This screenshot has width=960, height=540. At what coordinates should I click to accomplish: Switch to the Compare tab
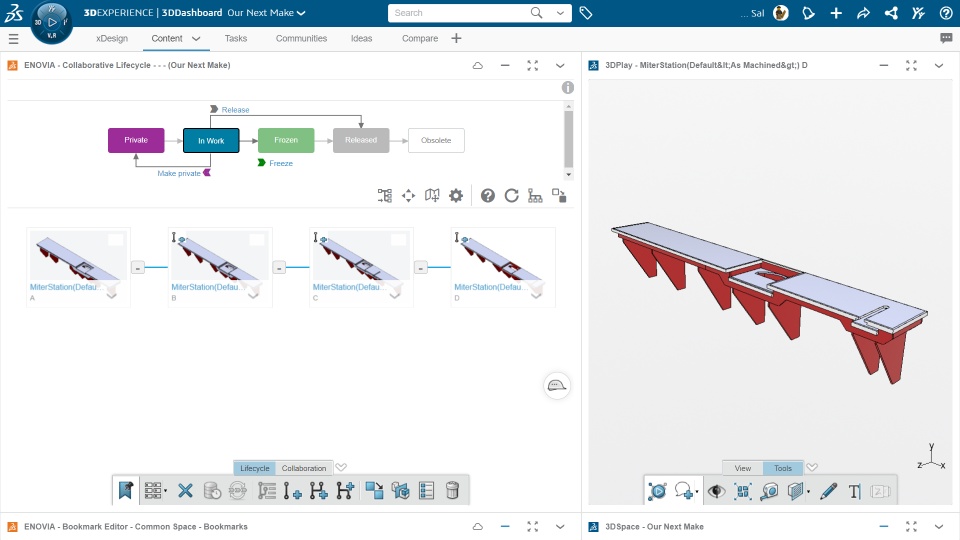click(x=420, y=39)
